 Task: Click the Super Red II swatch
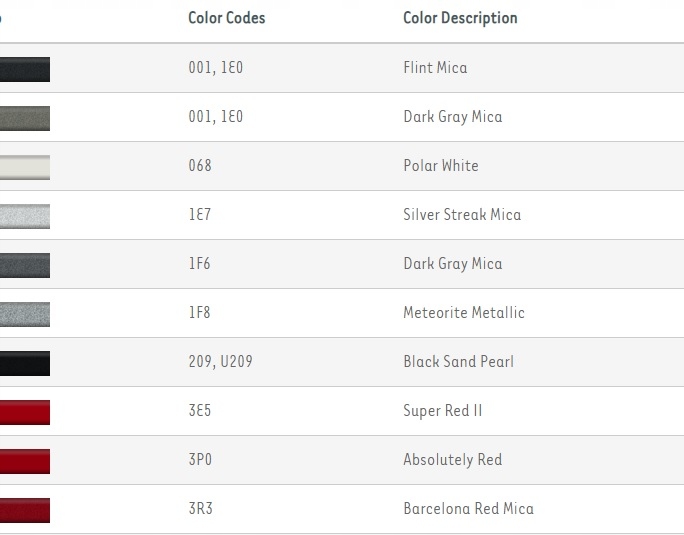tap(25, 412)
